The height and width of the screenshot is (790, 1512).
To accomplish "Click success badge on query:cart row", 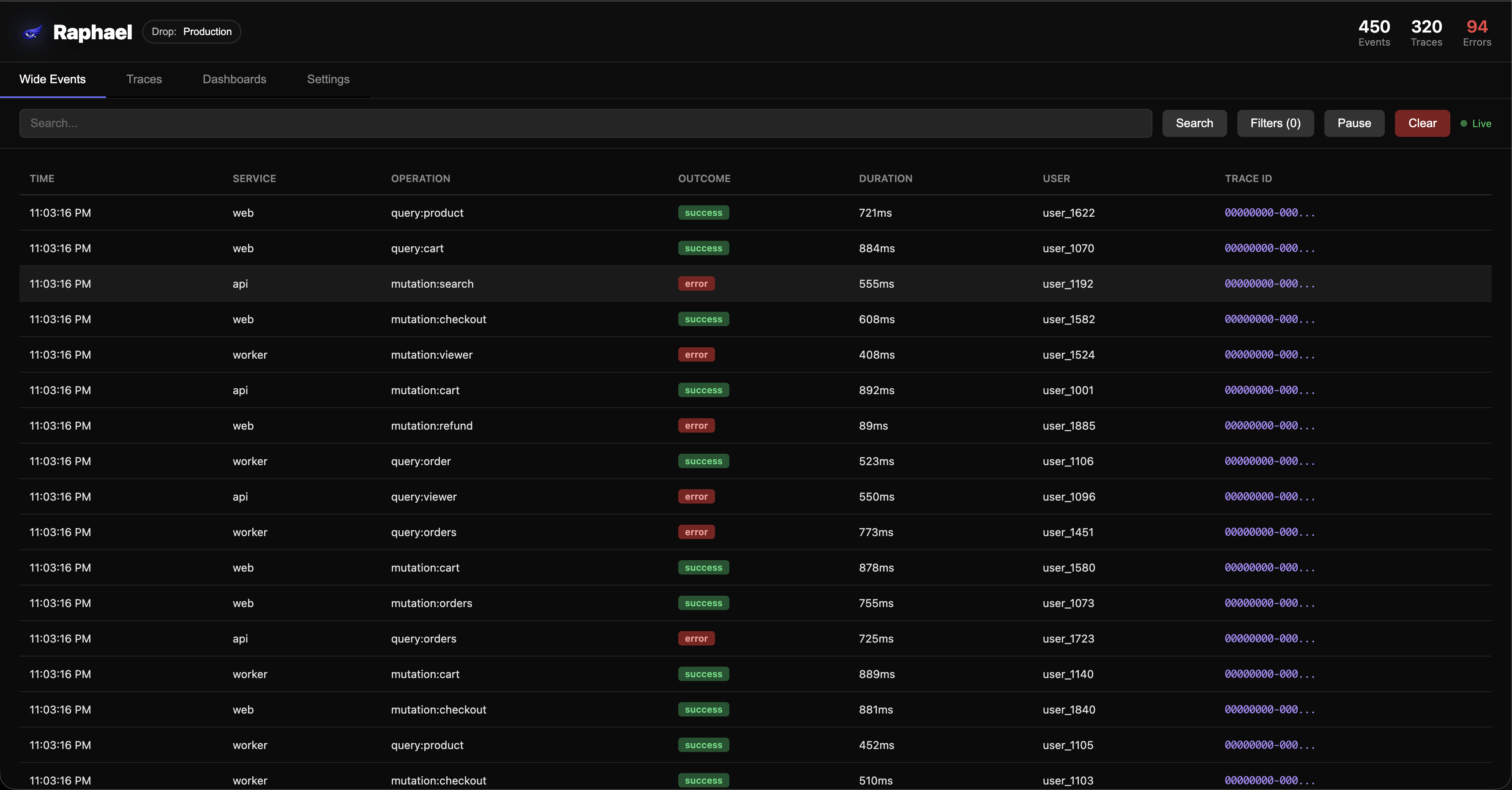I will click(703, 248).
